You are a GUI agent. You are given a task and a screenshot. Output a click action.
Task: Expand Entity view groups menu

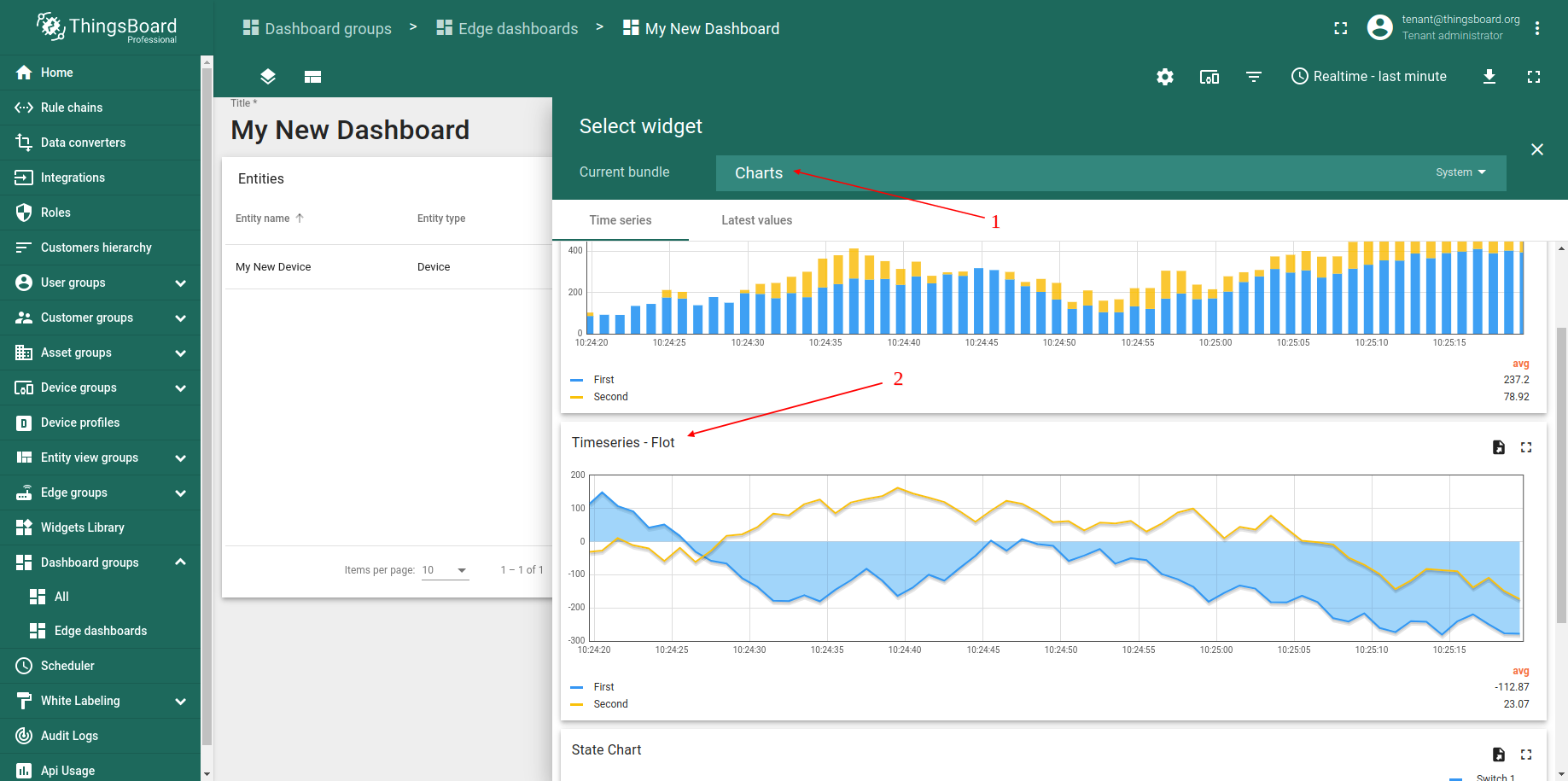(x=100, y=458)
